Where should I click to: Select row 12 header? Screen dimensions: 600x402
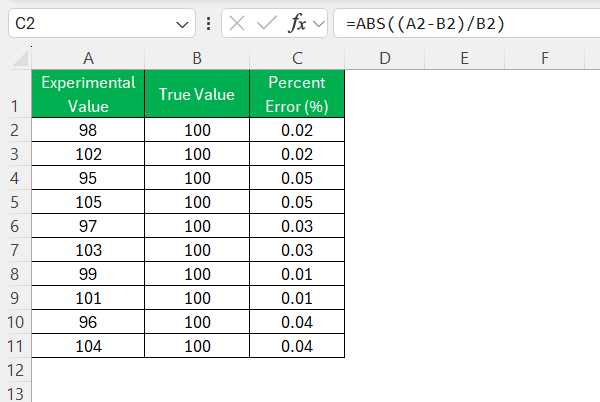coord(15,370)
